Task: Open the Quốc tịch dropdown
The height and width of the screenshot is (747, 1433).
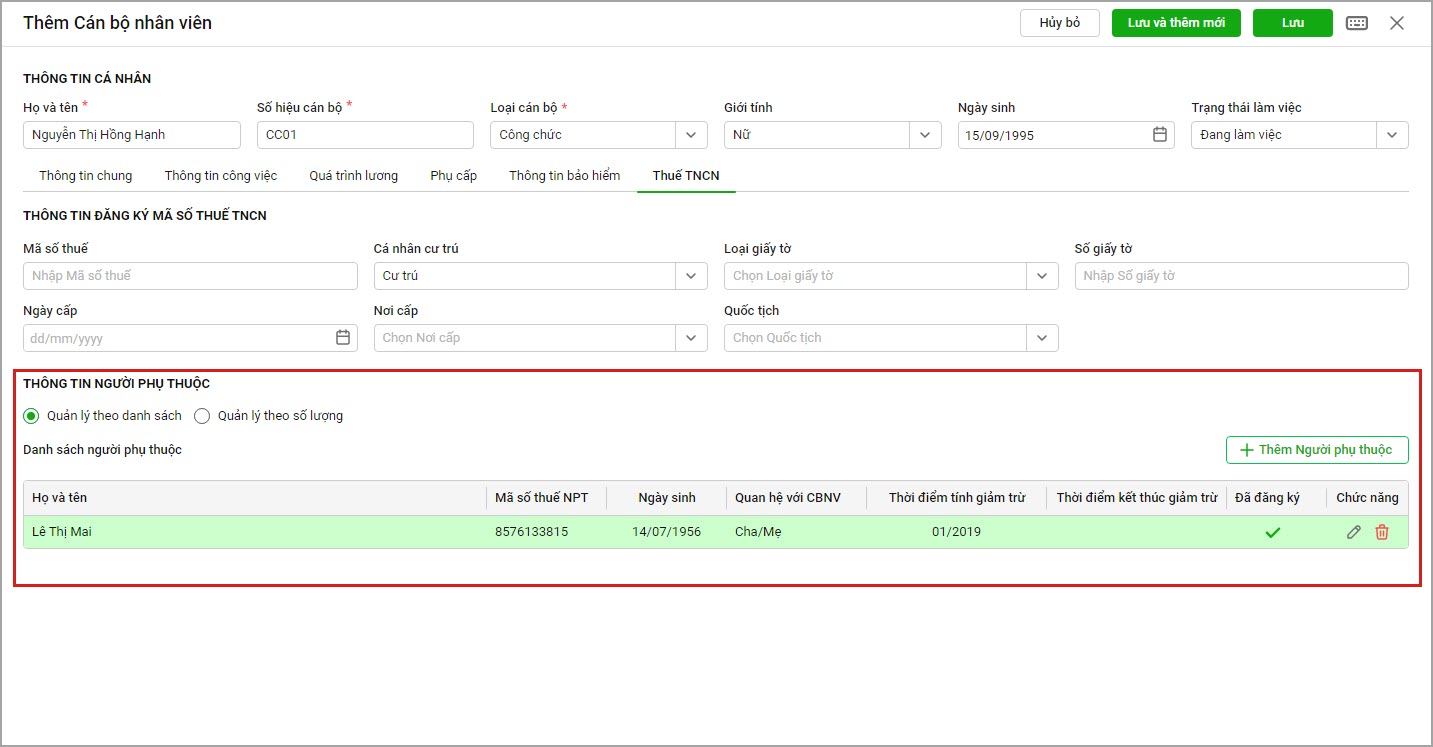Action: 1042,338
